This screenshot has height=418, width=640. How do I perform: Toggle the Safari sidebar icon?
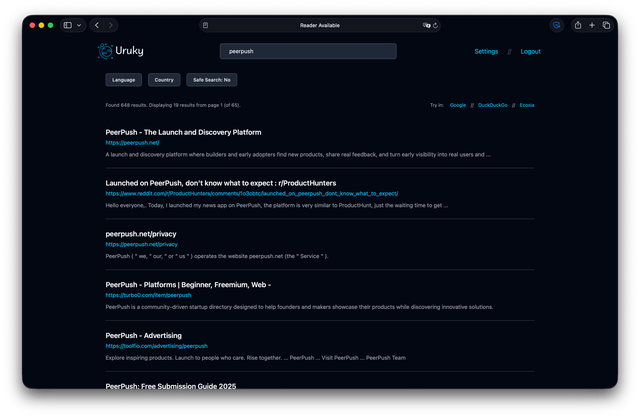pyautogui.click(x=68, y=25)
